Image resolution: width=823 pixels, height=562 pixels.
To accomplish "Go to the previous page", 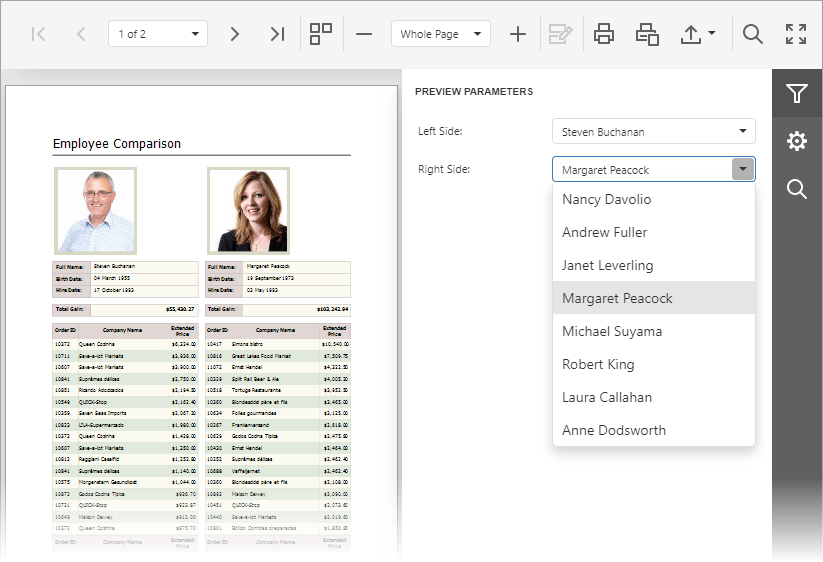I will click(x=81, y=34).
